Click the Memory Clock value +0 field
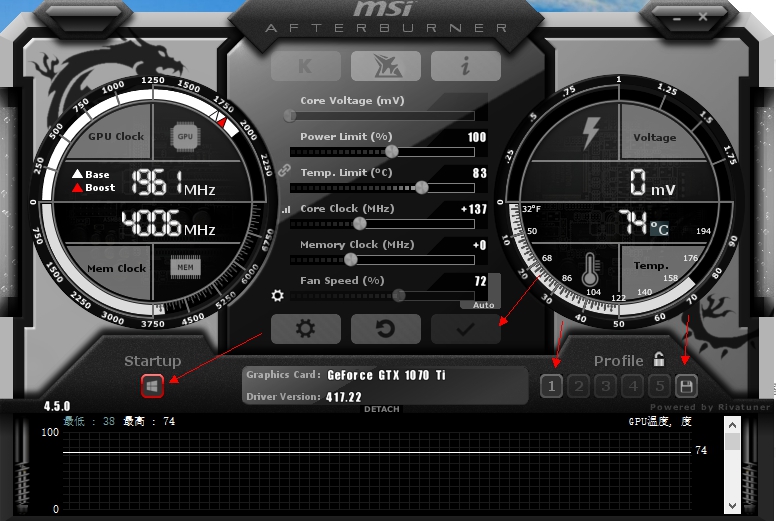776x521 pixels. point(480,245)
